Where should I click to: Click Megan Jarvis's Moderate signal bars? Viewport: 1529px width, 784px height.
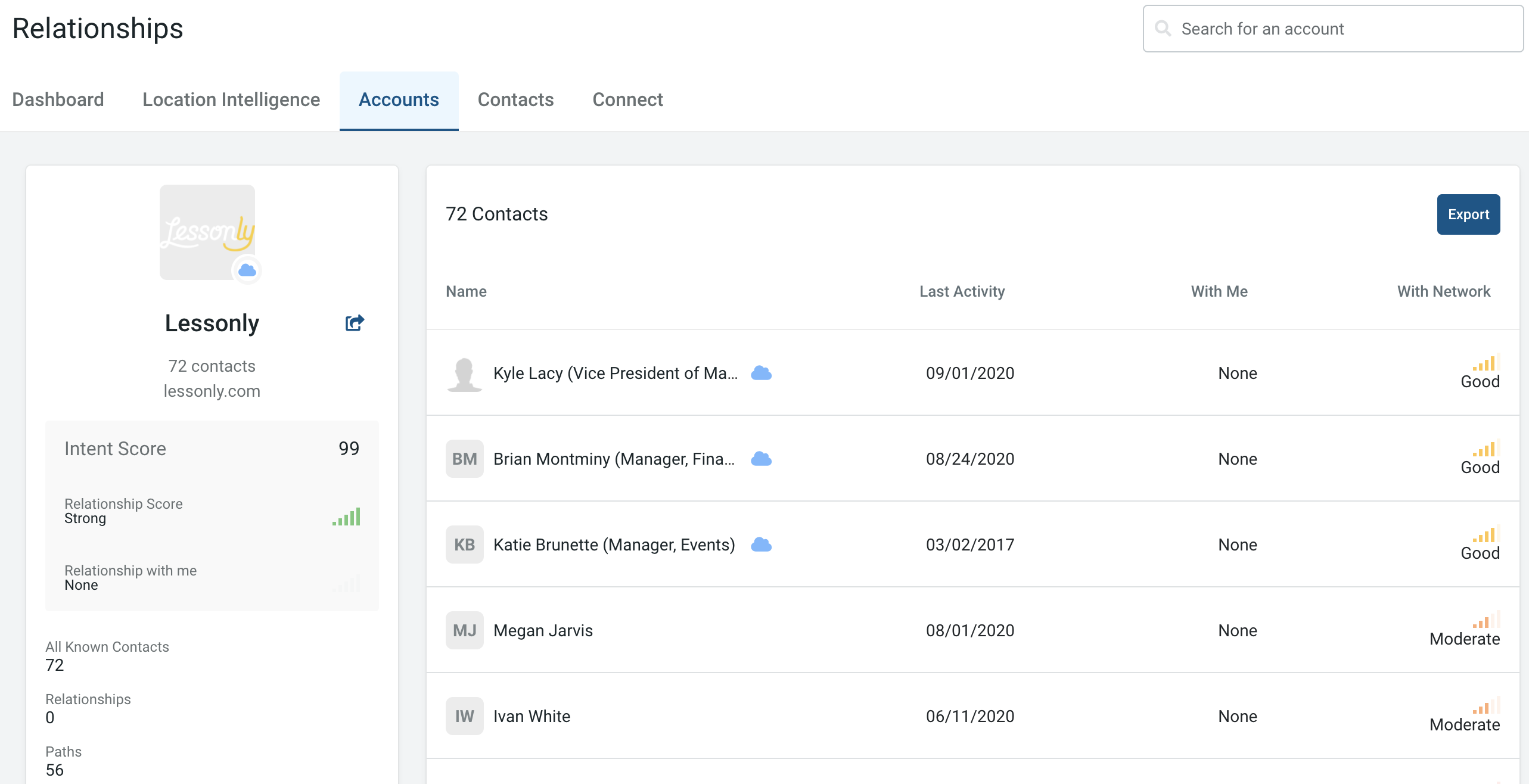1486,620
